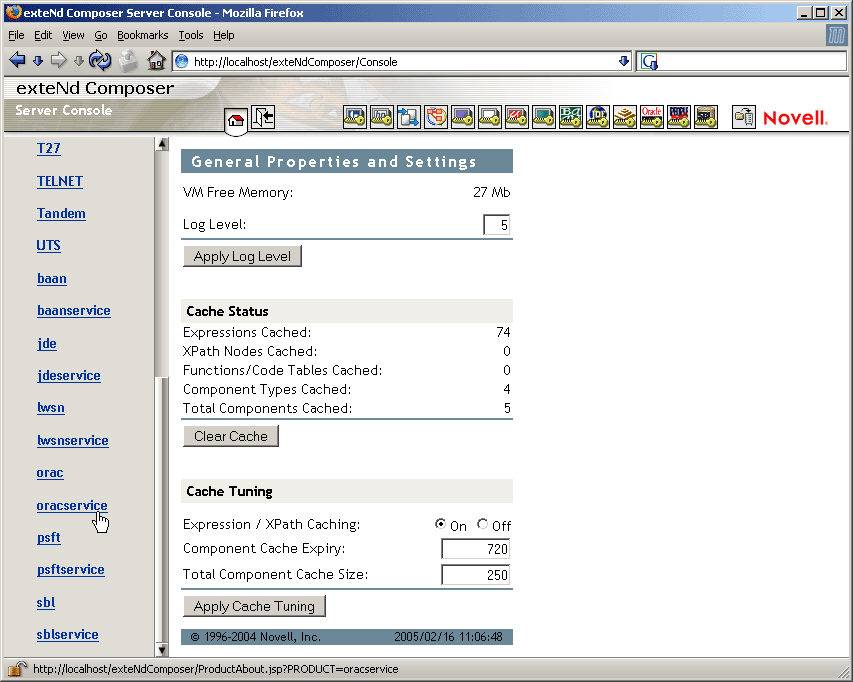The width and height of the screenshot is (853, 682).
Task: Open the psft link
Action: [48, 537]
